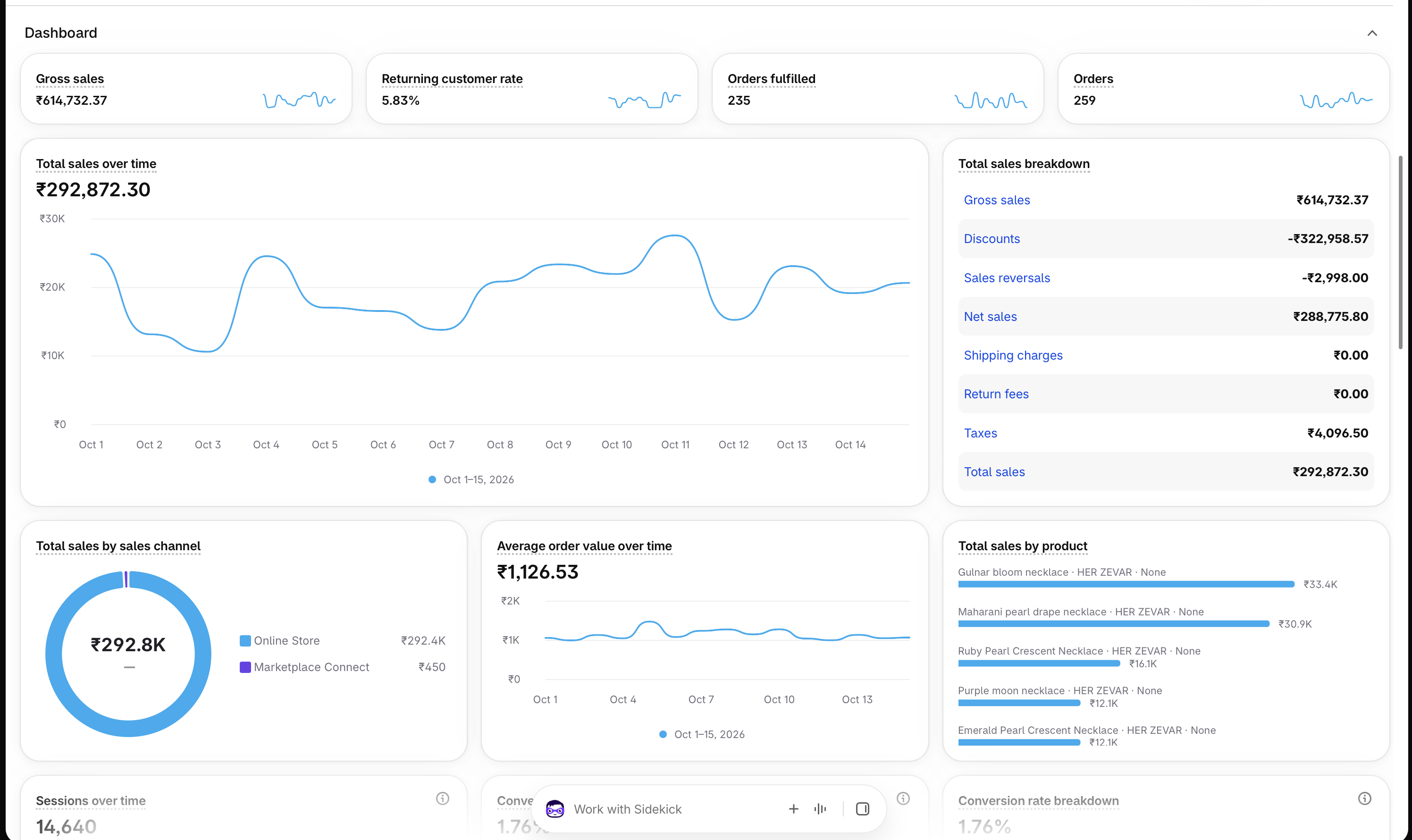Open Average order value over time report
This screenshot has width=1412, height=840.
click(x=584, y=546)
